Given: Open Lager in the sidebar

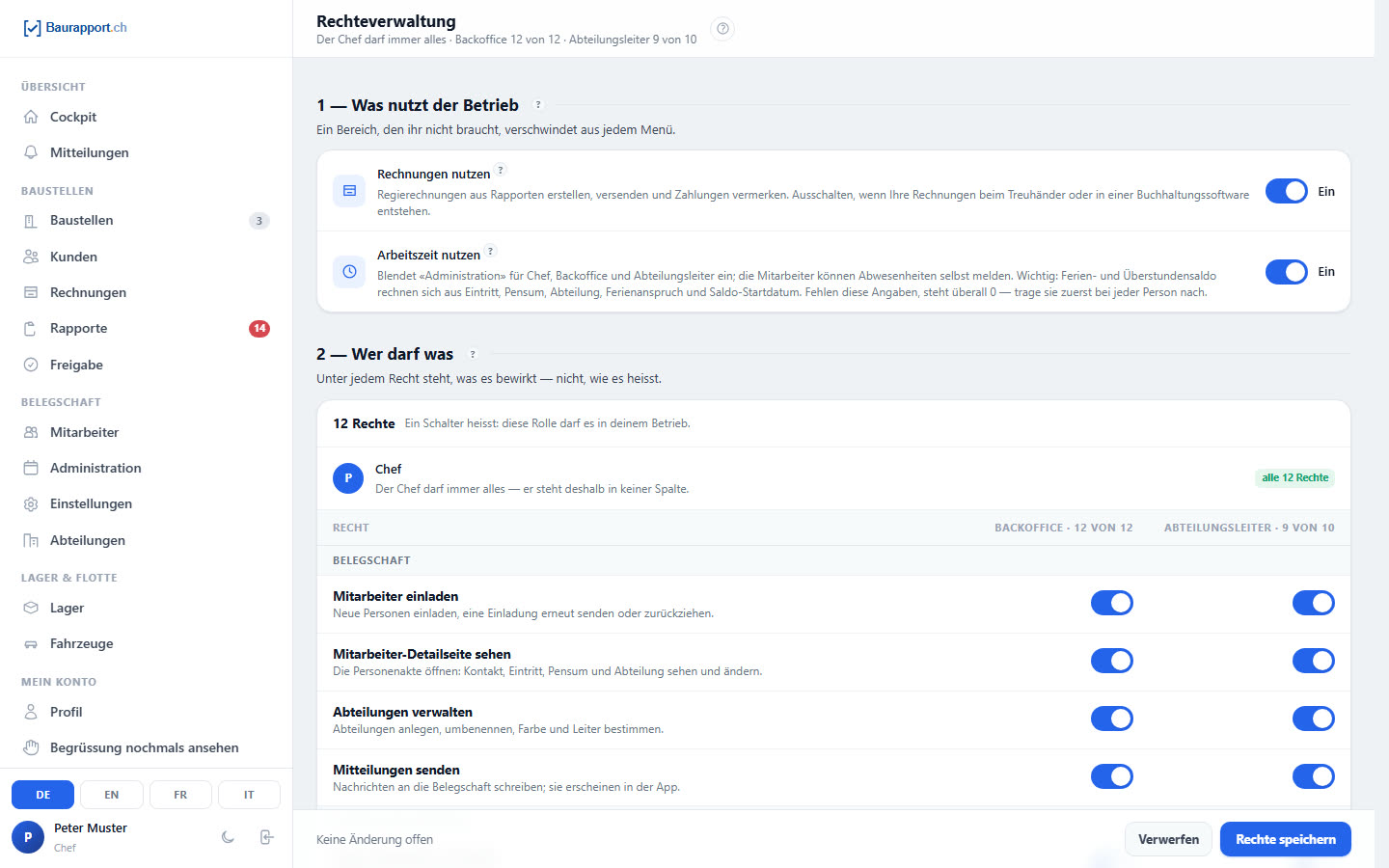Looking at the screenshot, I should 146,608.
